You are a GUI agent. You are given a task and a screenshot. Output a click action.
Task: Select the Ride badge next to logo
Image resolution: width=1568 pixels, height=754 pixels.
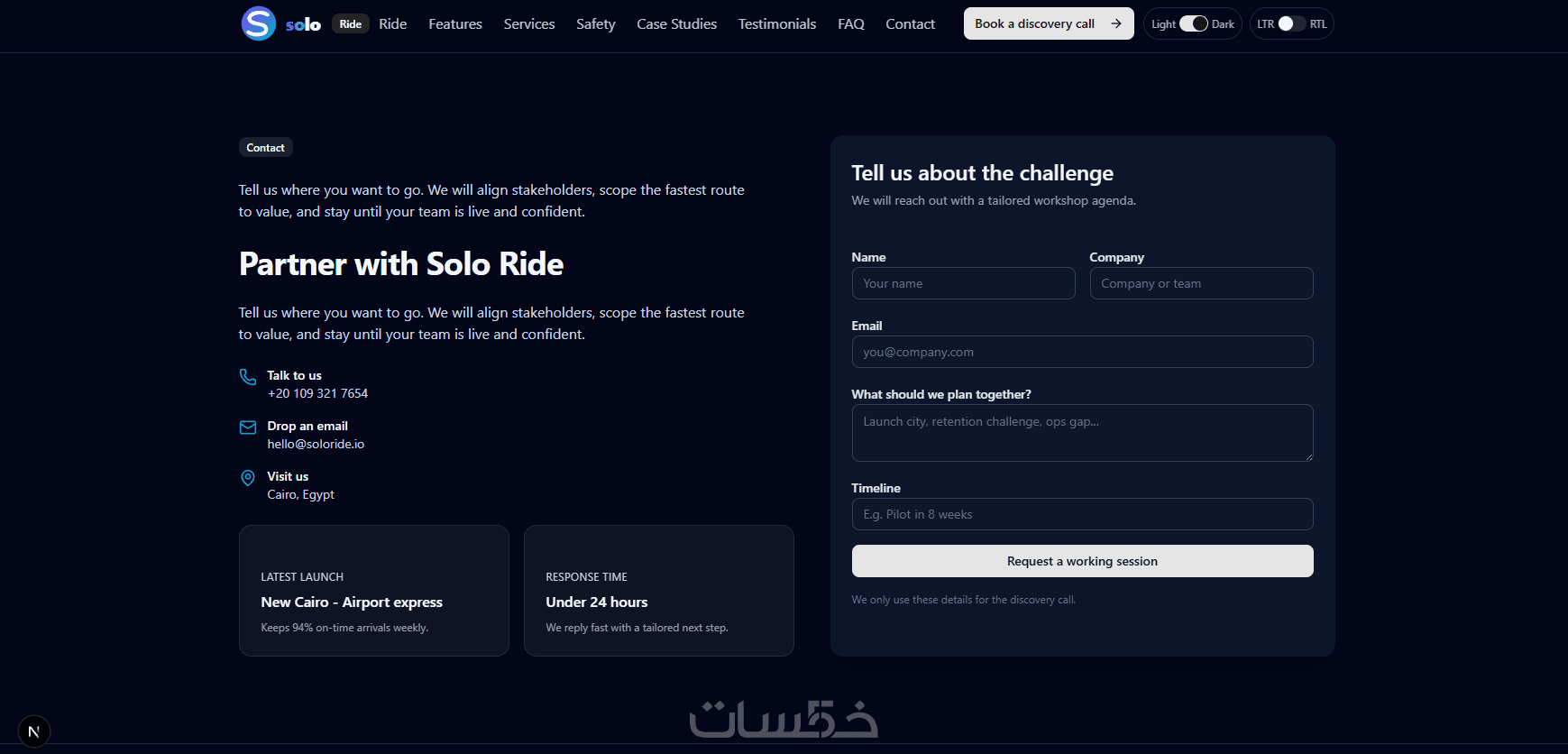pos(351,24)
